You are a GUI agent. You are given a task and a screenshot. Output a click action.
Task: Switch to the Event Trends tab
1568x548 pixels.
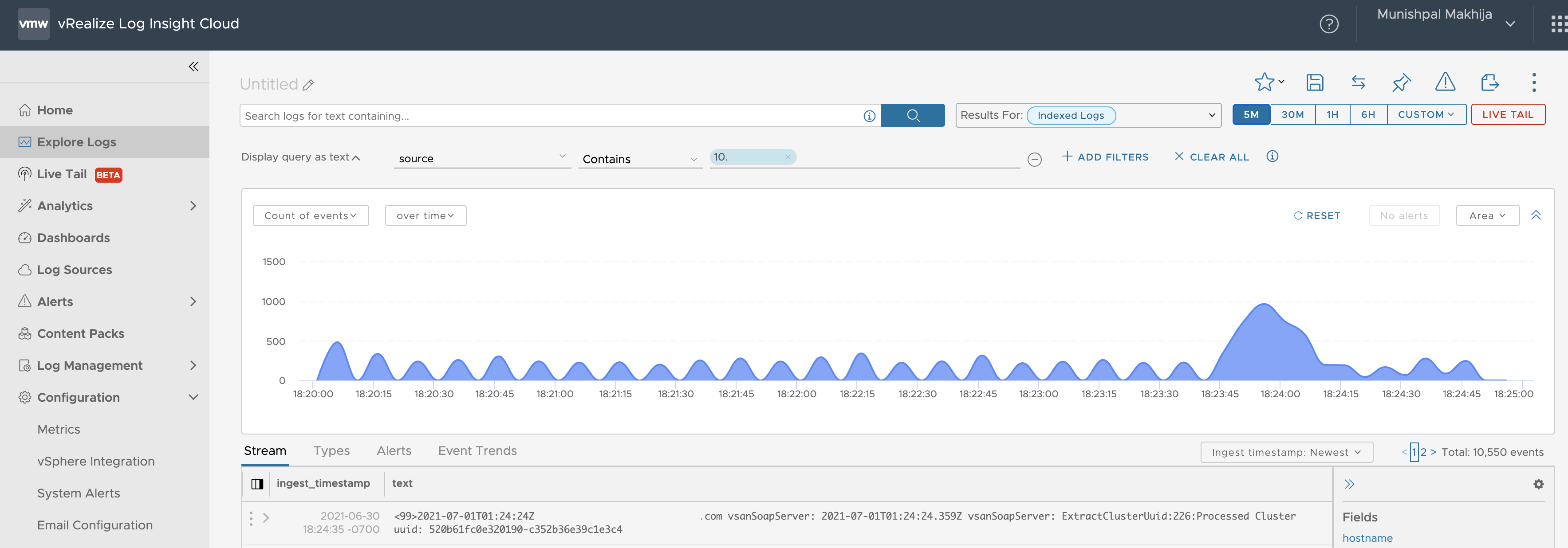tap(477, 451)
